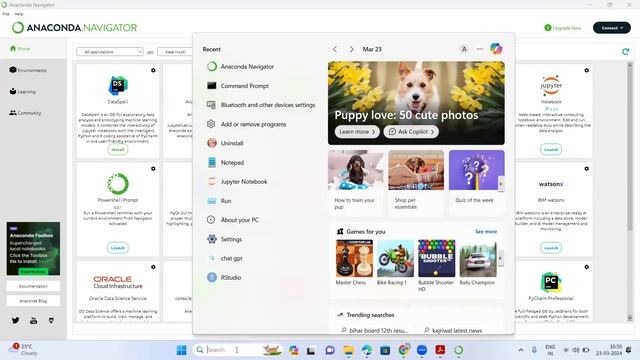
Task: Open Command Prompt from Recent list
Action: (238, 86)
